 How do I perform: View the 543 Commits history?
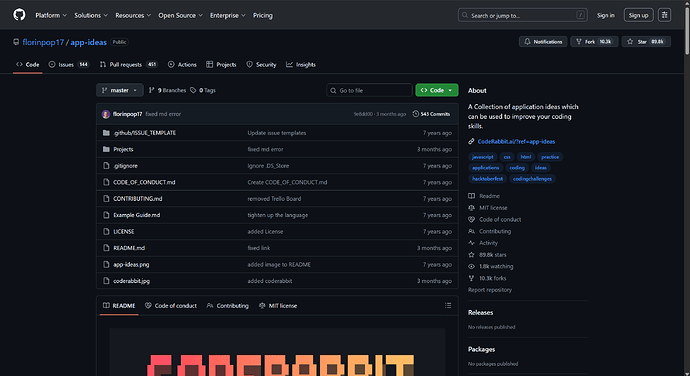click(x=431, y=114)
